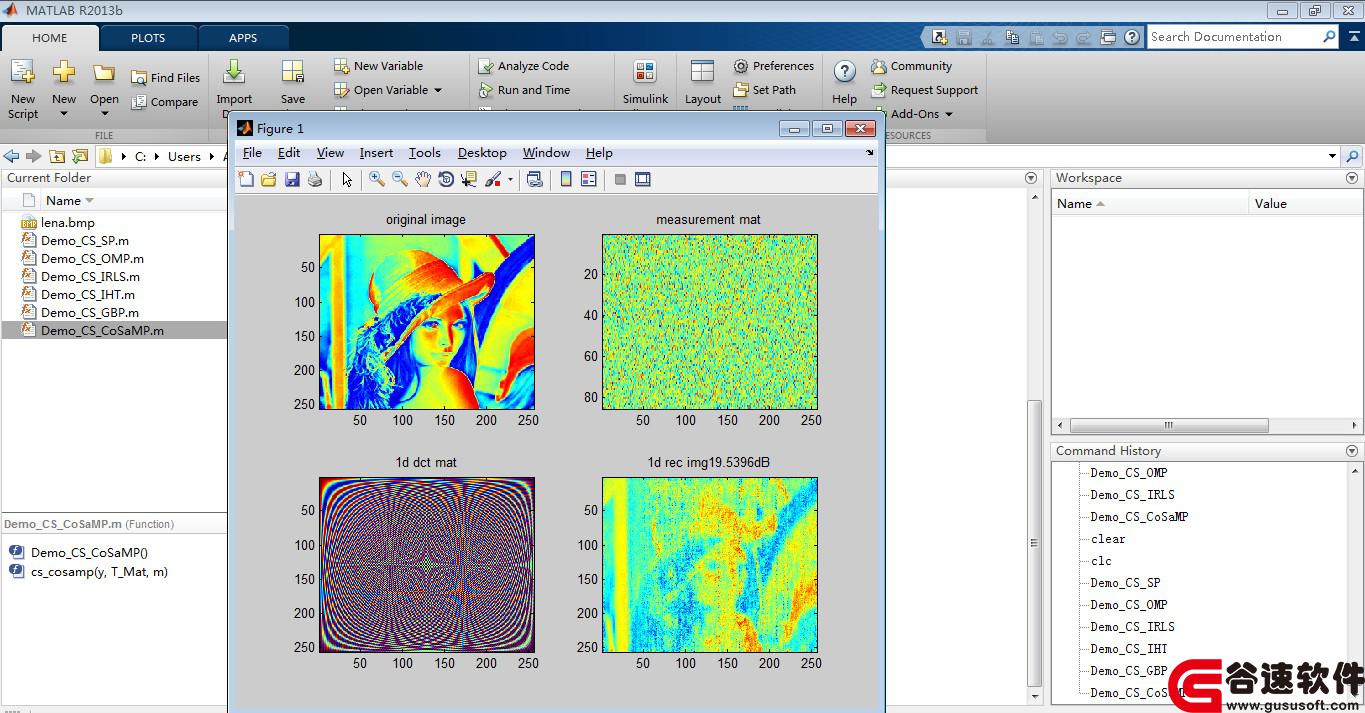Screen dimensions: 1365x713
Task: Switch to the APPS tab
Action: tap(243, 38)
